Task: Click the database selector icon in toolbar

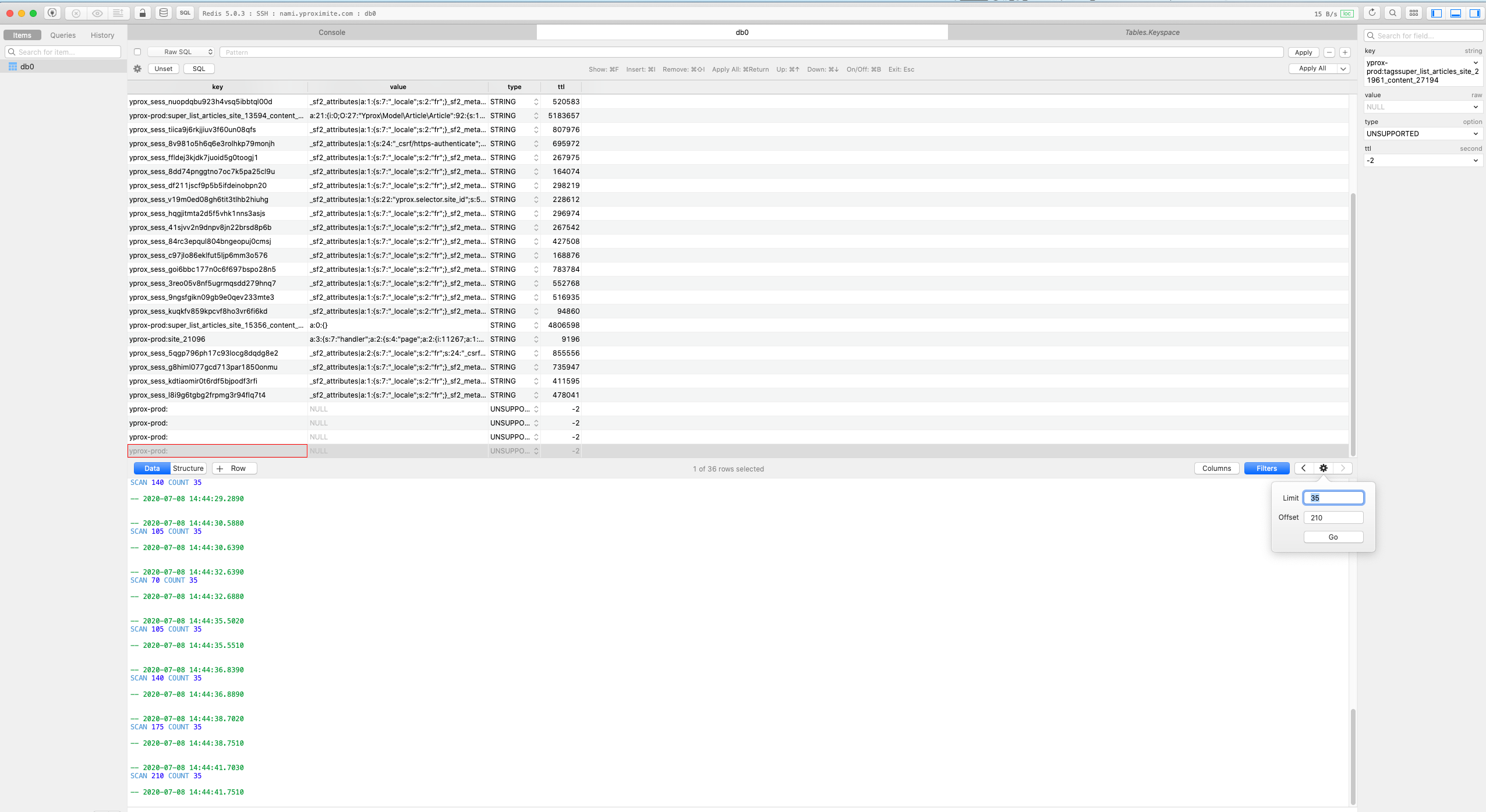Action: (x=165, y=13)
